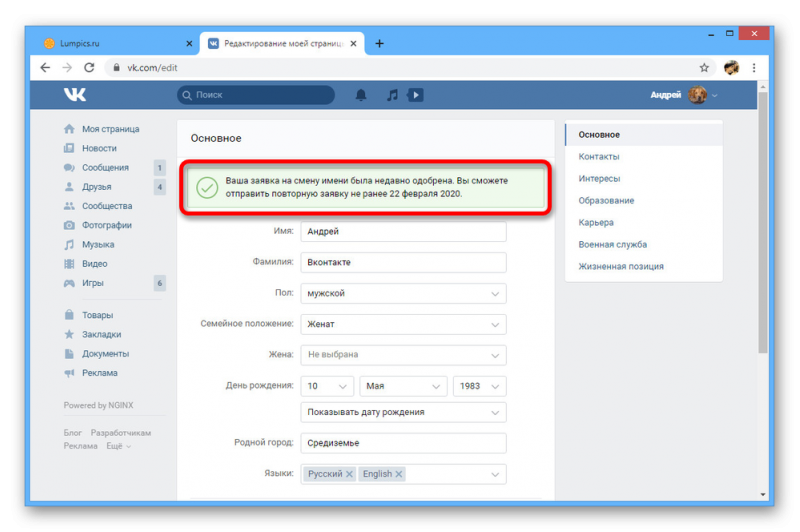
Task: Open Моя страница from sidebar
Action: pos(102,129)
